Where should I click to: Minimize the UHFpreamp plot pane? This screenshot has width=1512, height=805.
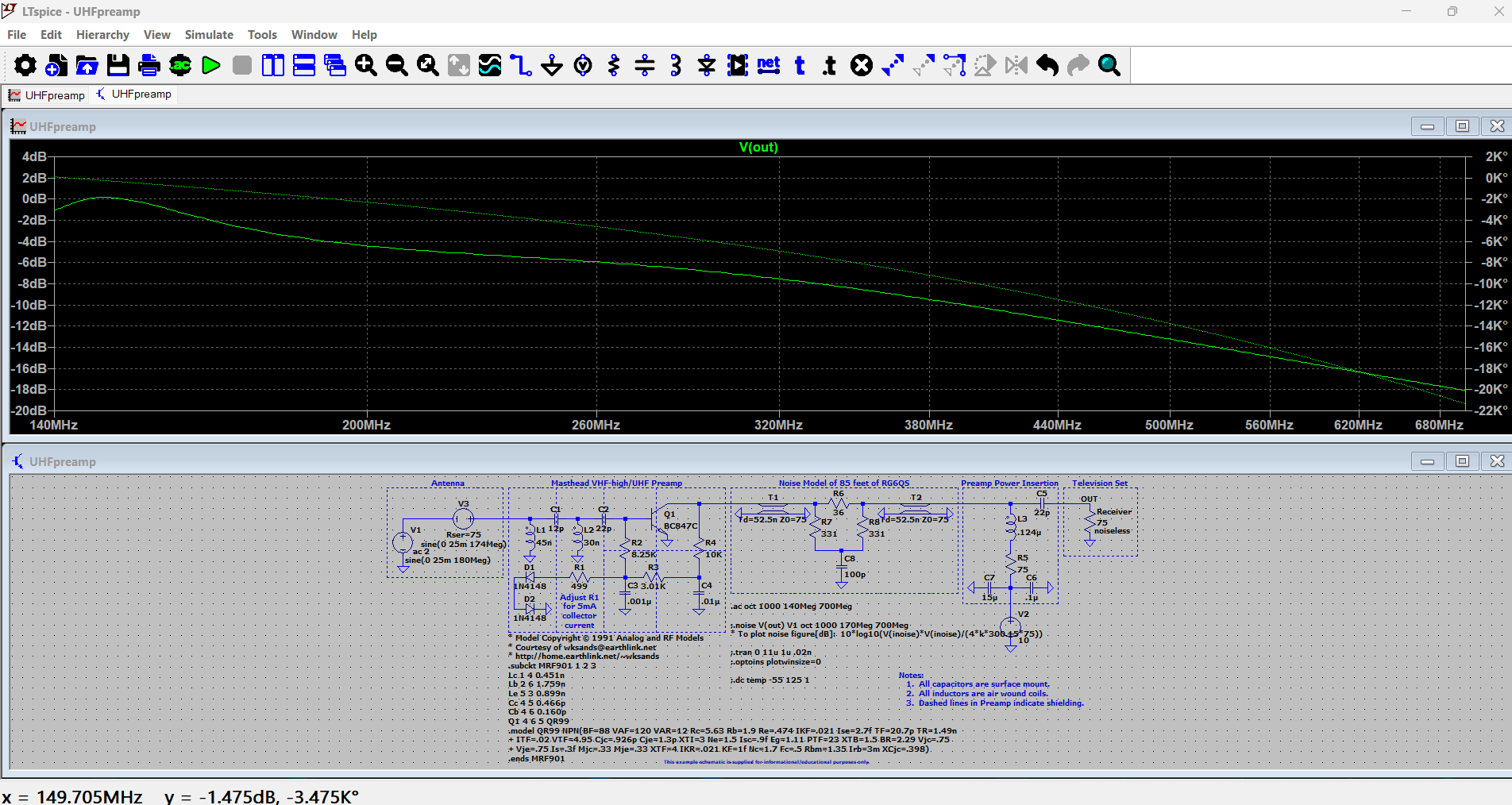1427,126
